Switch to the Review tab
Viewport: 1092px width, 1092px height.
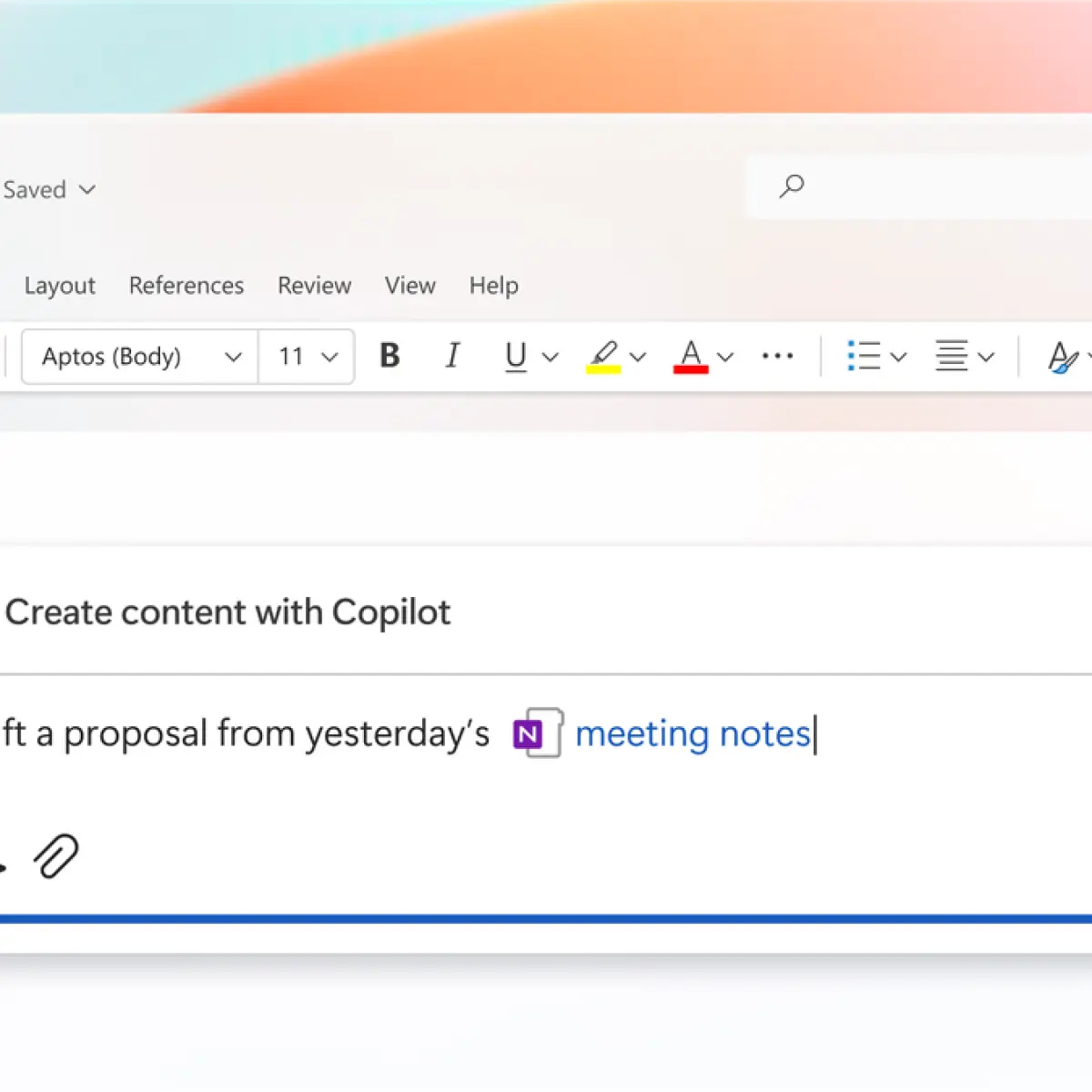[x=314, y=286]
